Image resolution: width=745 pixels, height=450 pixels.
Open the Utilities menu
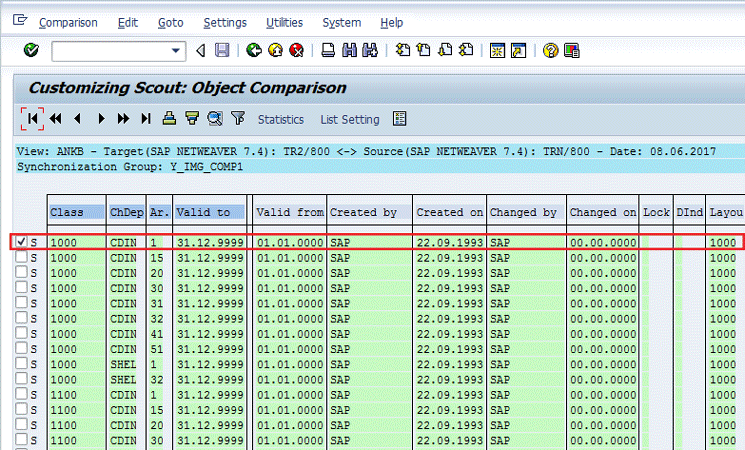click(x=284, y=22)
